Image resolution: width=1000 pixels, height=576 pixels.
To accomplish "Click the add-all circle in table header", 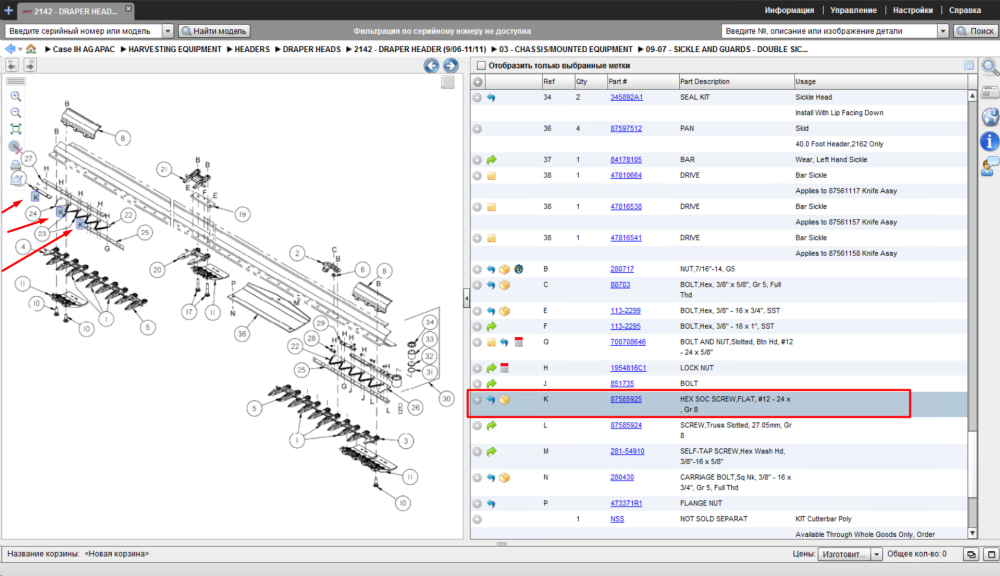I will [x=478, y=82].
